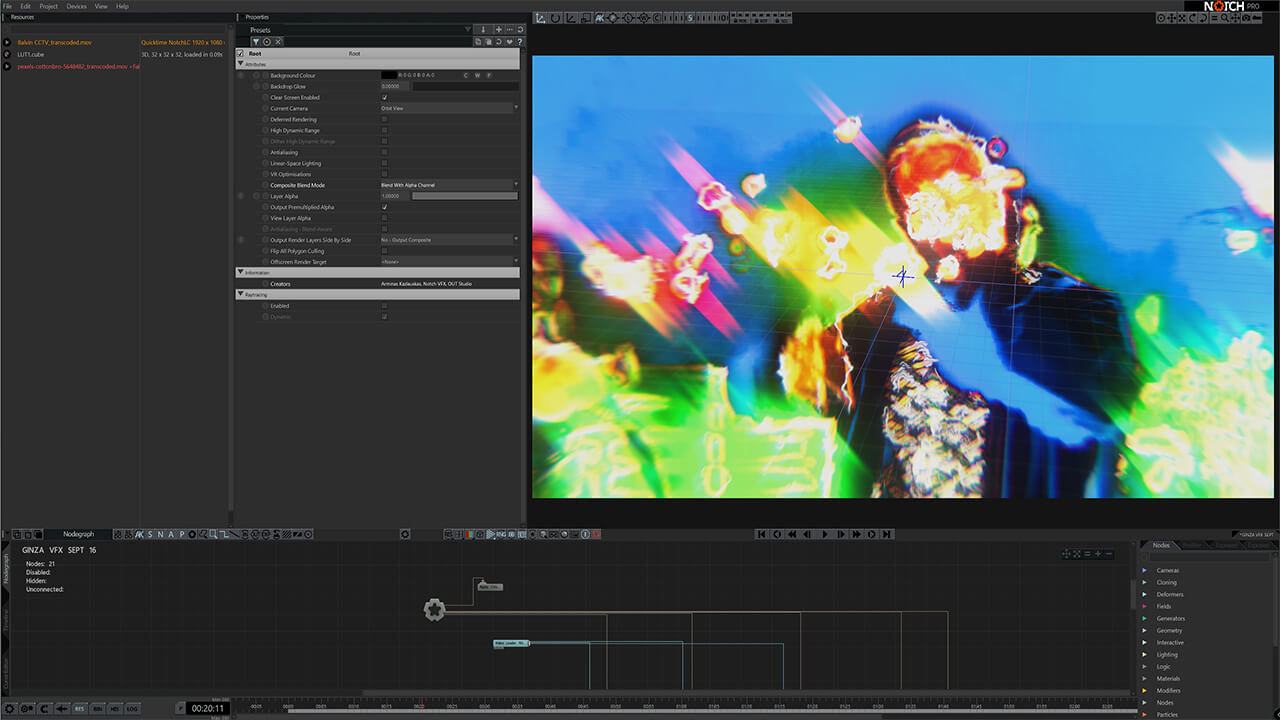The height and width of the screenshot is (720, 1280).
Task: Click the properties filter funnel icon
Action: [255, 41]
